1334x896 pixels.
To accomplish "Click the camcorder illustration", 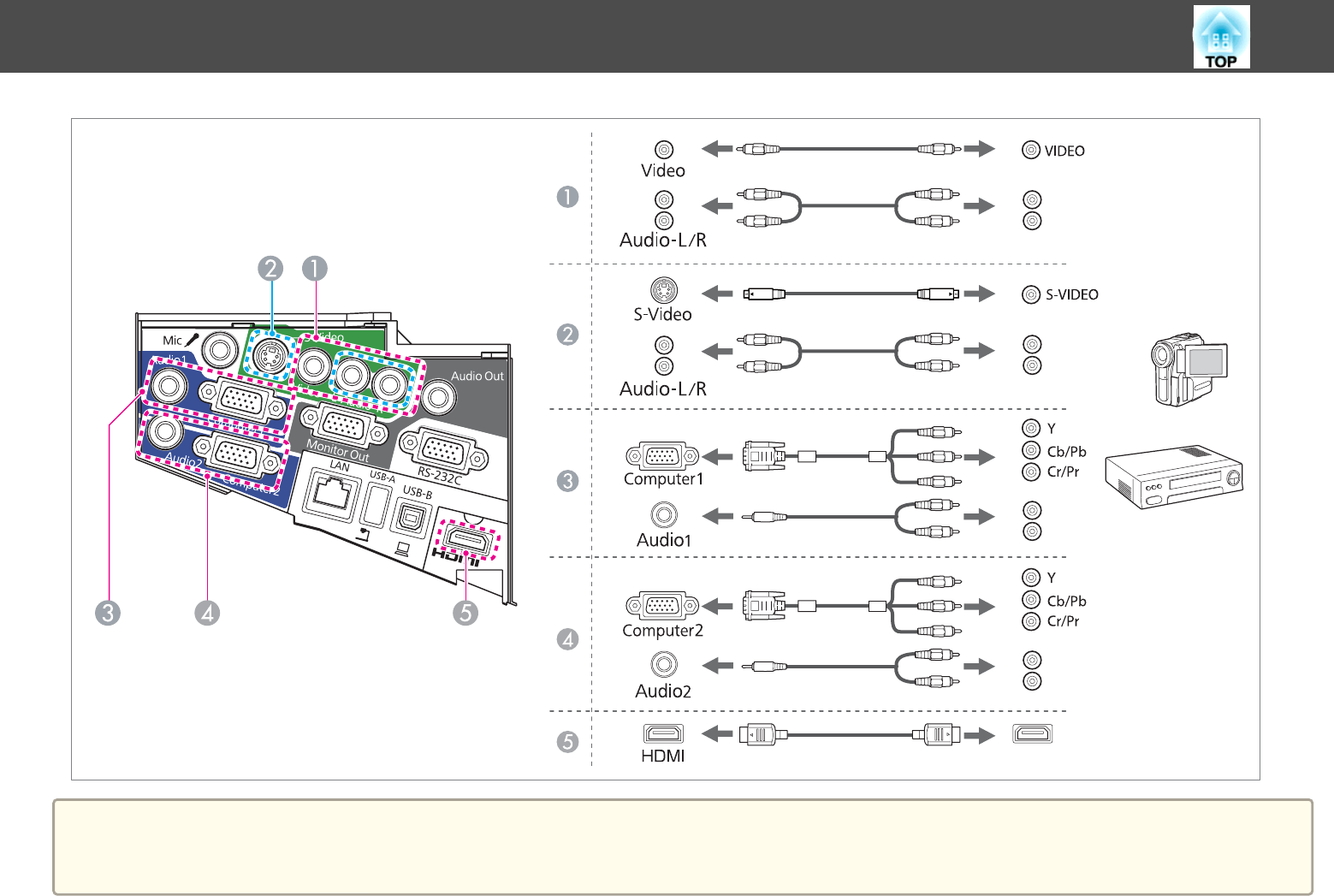I will pos(1189,370).
